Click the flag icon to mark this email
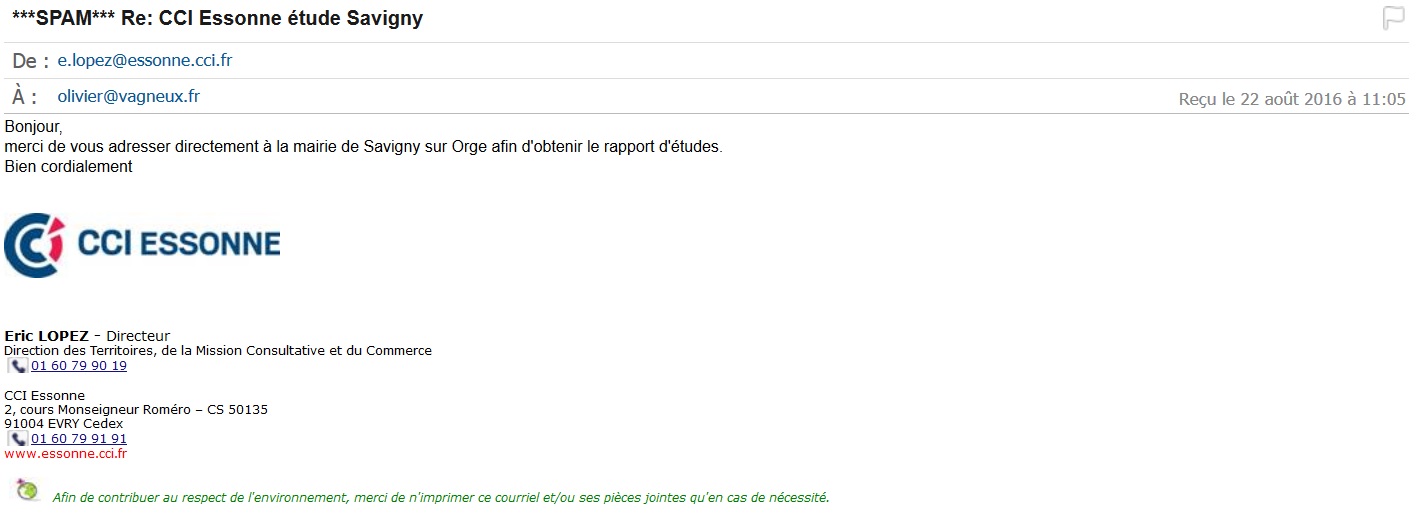Image resolution: width=1416 pixels, height=516 pixels. [x=1393, y=18]
